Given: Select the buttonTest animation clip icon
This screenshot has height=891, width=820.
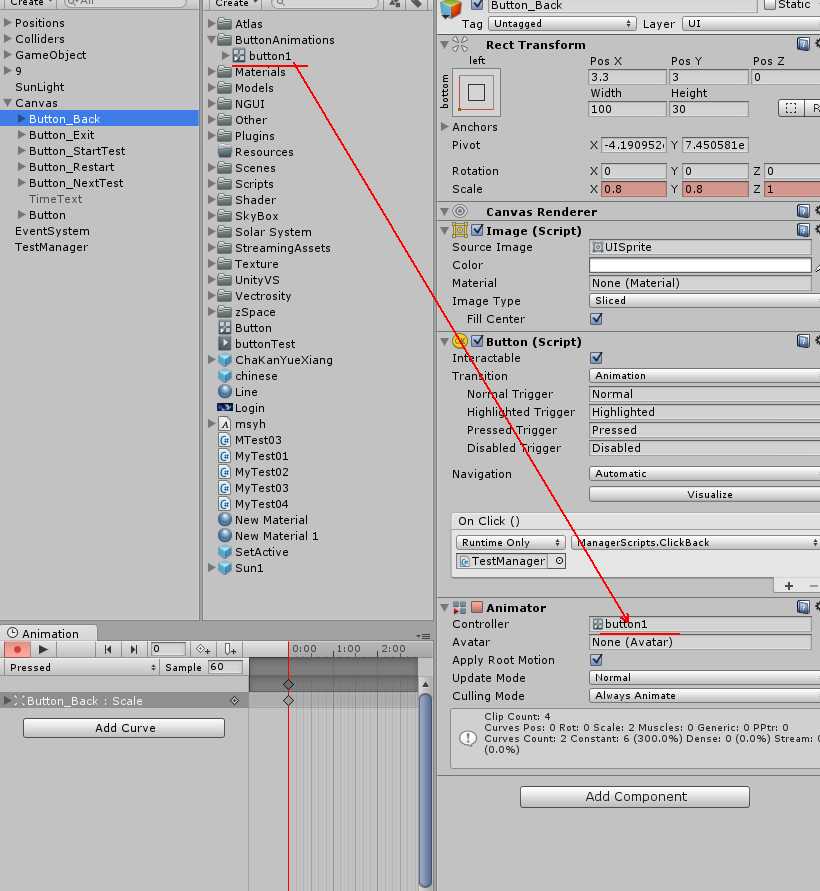Looking at the screenshot, I should (225, 344).
